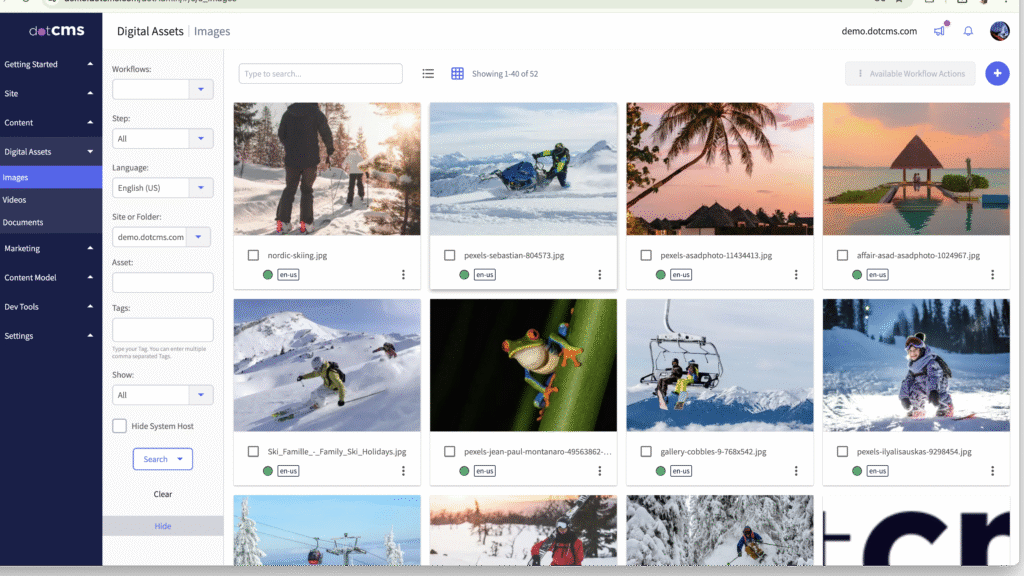Open the Search button dropdown arrow
This screenshot has width=1024, height=576.
pyautogui.click(x=180, y=459)
